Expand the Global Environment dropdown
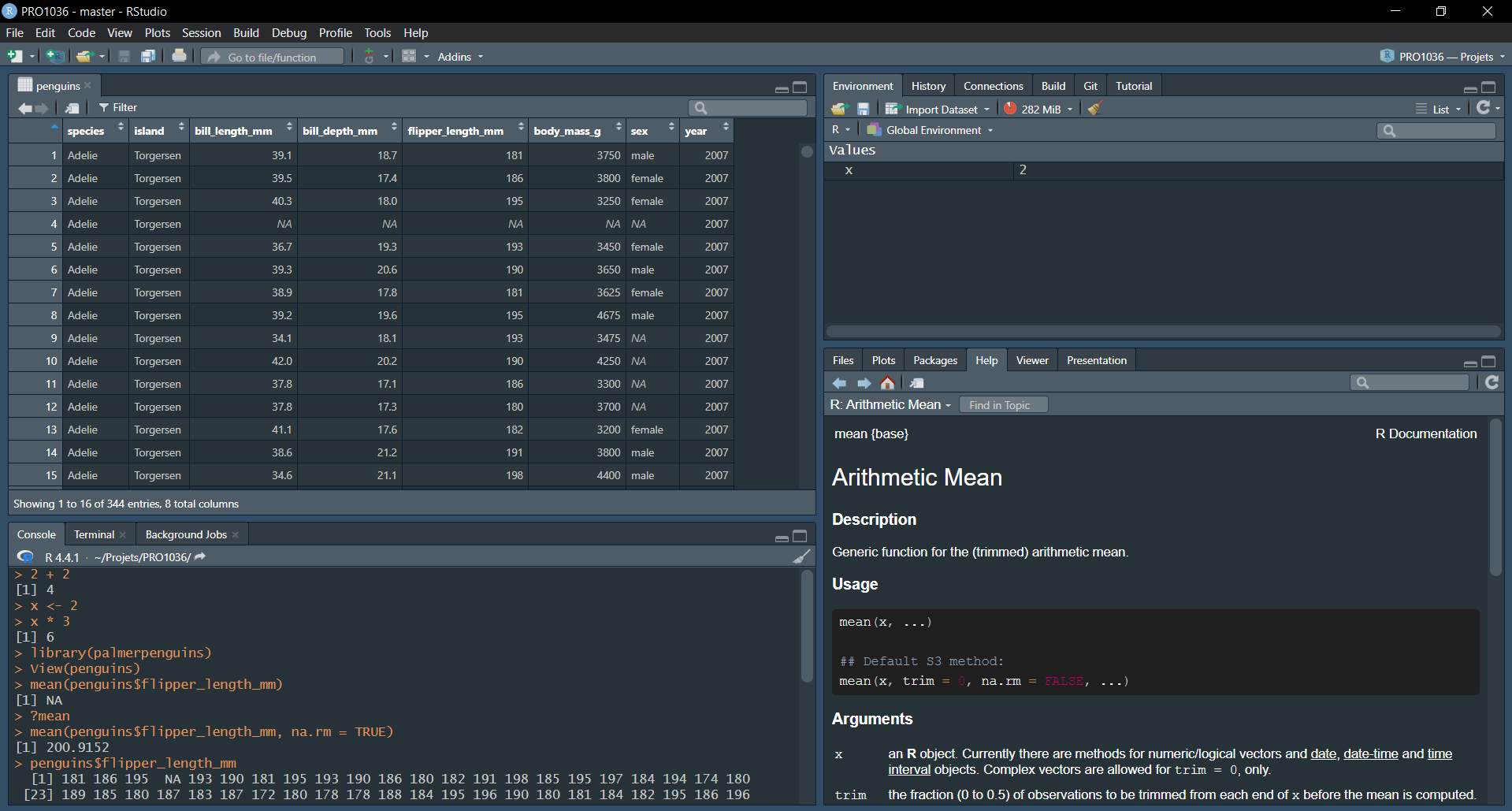The image size is (1512, 811). pyautogui.click(x=934, y=130)
